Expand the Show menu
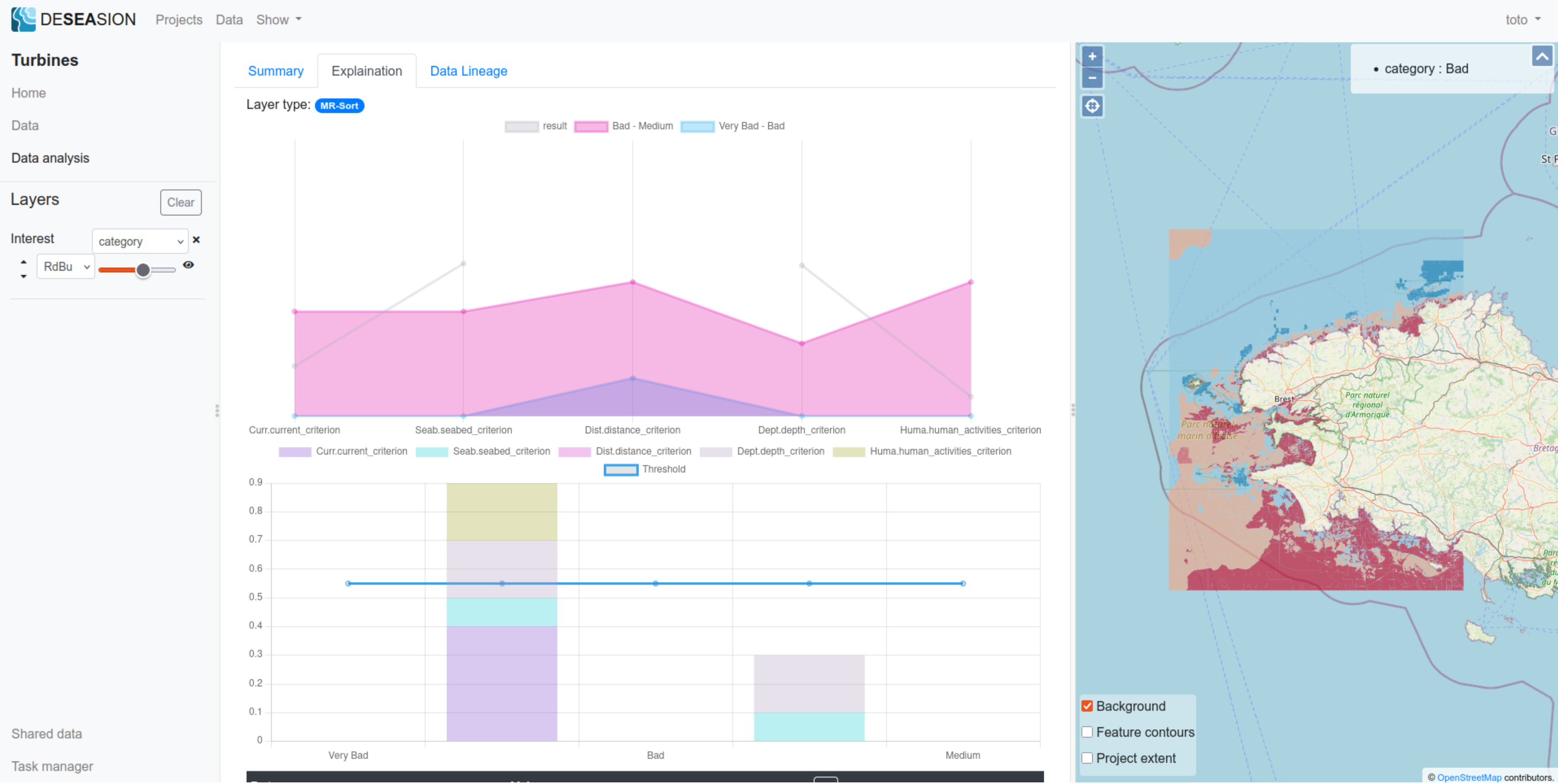Screen dimensions: 1558x784 tap(278, 20)
